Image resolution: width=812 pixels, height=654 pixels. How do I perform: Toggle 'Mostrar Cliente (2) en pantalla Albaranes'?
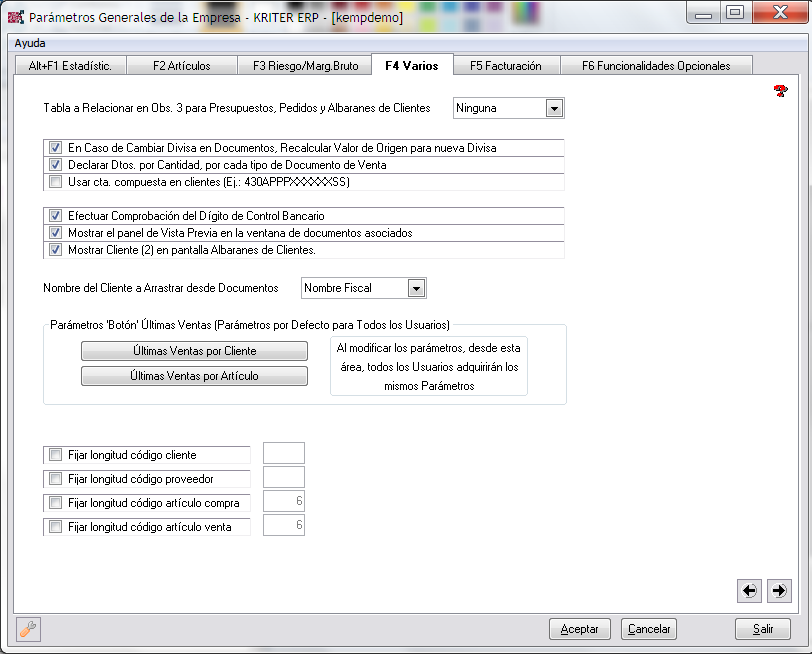coord(56,250)
